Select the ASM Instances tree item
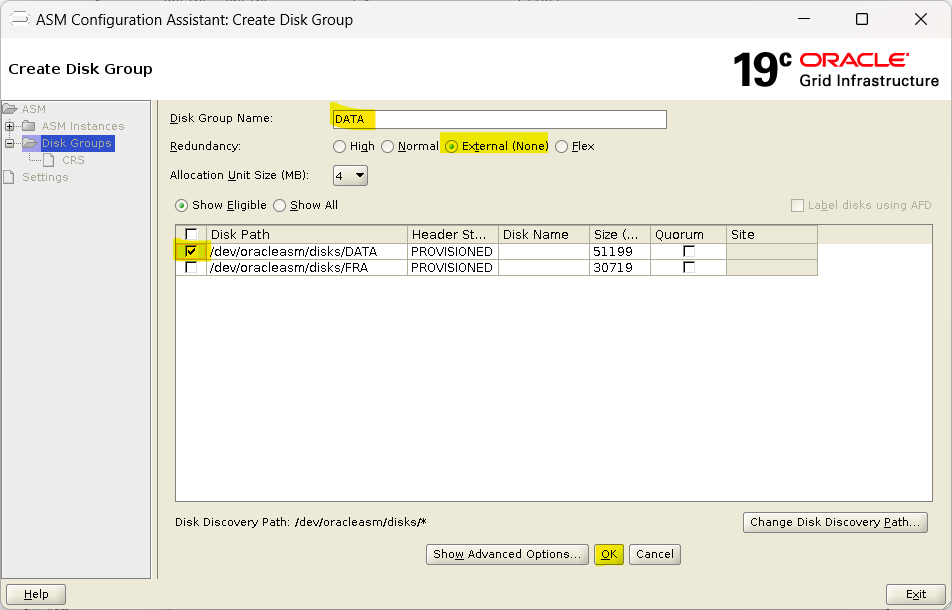The height and width of the screenshot is (610, 952). click(83, 126)
